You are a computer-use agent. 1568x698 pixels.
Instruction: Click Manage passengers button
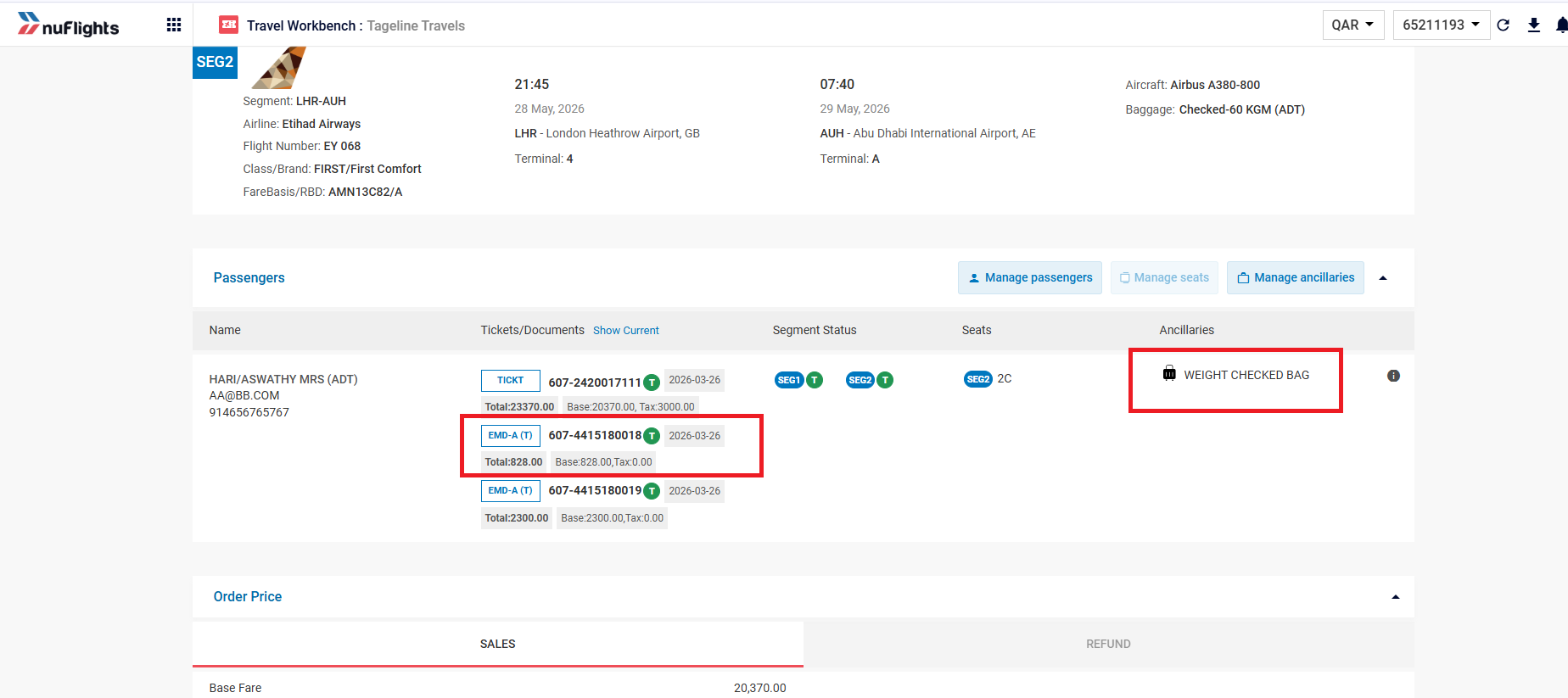1030,277
